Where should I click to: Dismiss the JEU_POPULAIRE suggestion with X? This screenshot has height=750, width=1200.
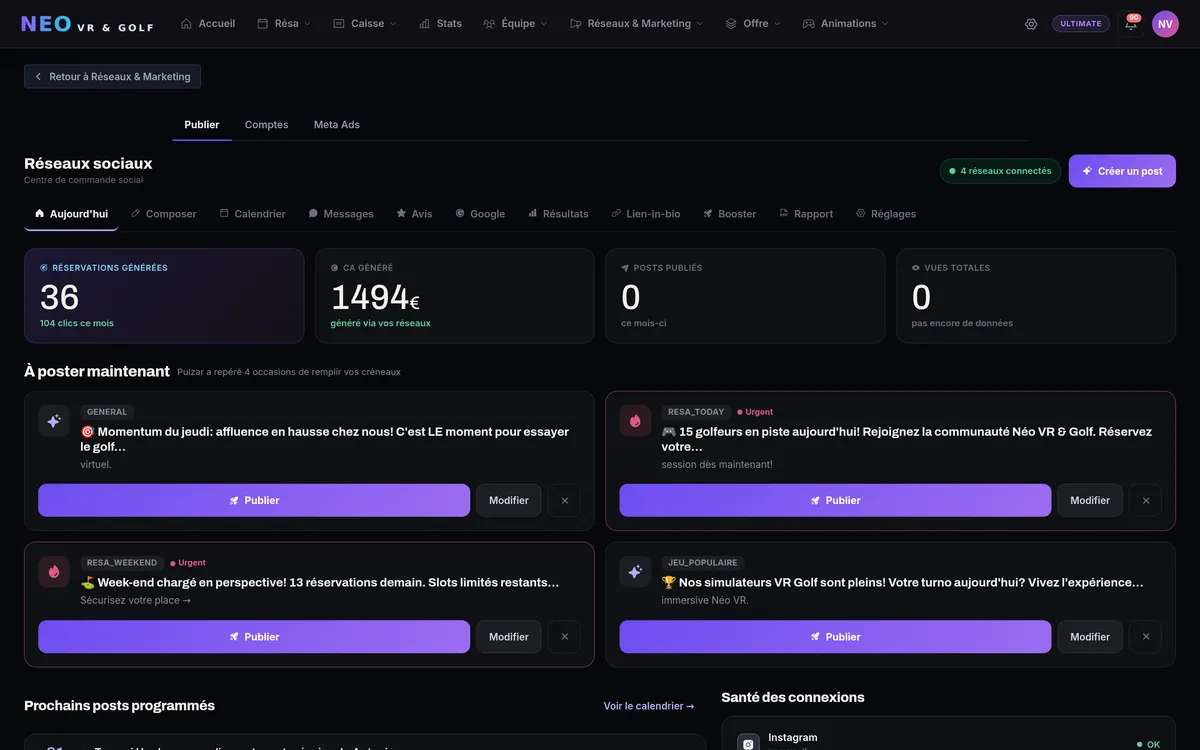[x=1146, y=637]
